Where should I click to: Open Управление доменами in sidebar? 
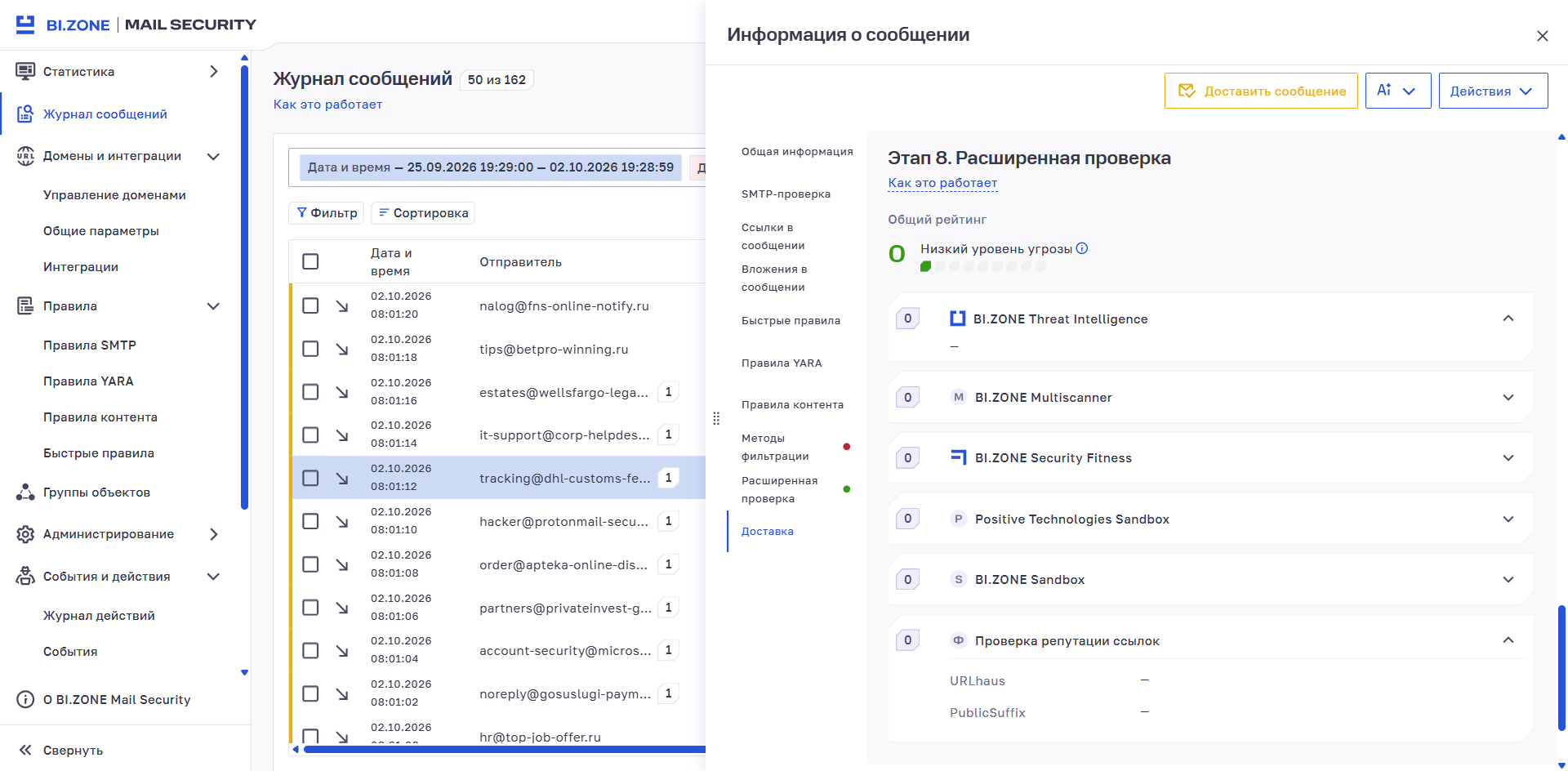coord(114,194)
